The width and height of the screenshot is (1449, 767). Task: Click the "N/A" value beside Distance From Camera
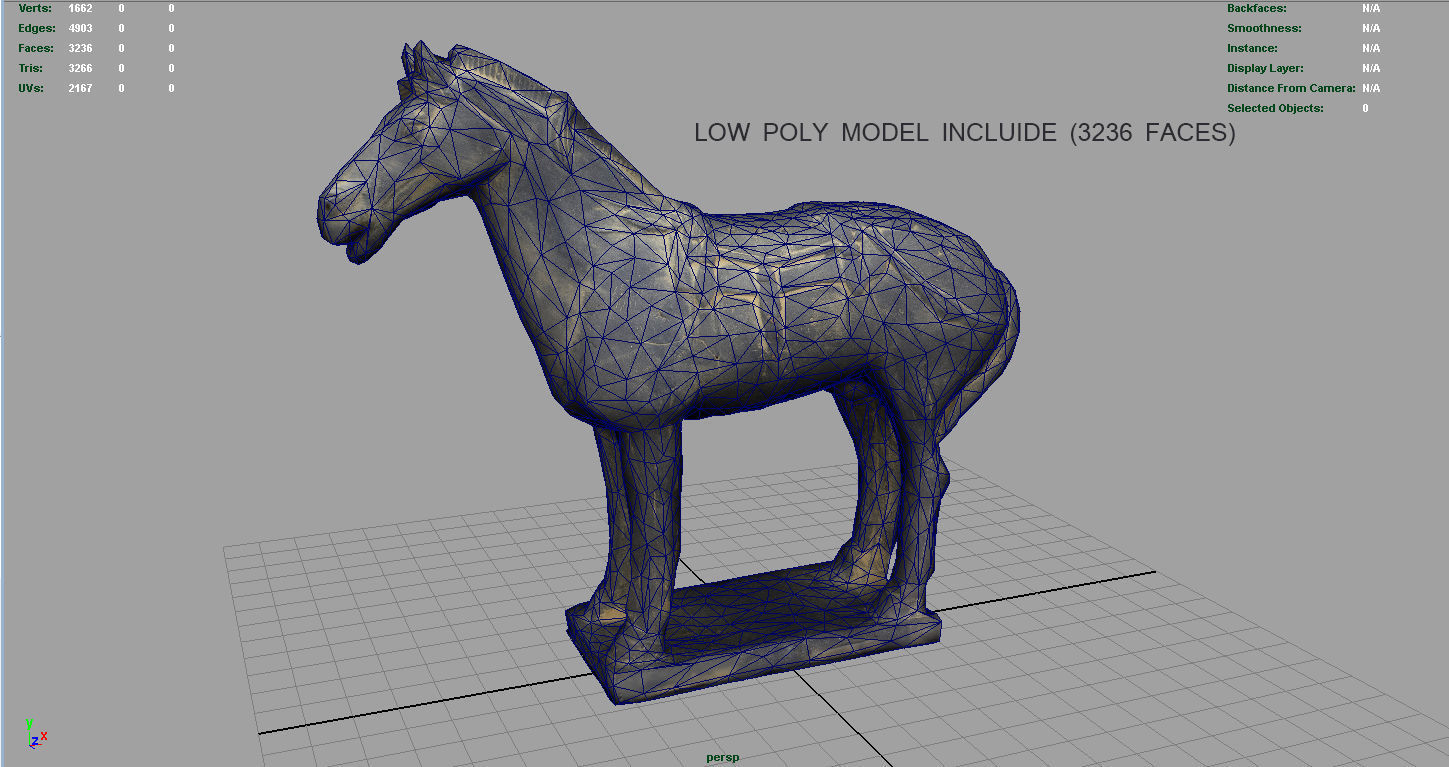[x=1371, y=88]
